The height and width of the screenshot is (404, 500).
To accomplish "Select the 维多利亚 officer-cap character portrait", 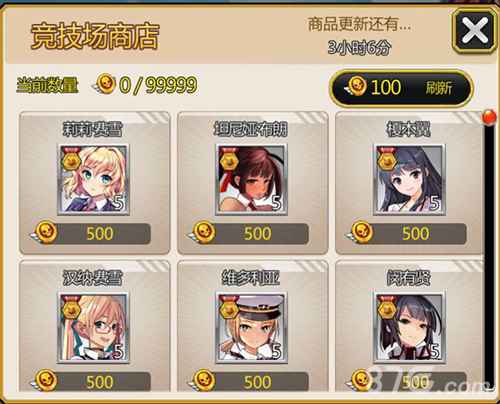I will (x=251, y=328).
